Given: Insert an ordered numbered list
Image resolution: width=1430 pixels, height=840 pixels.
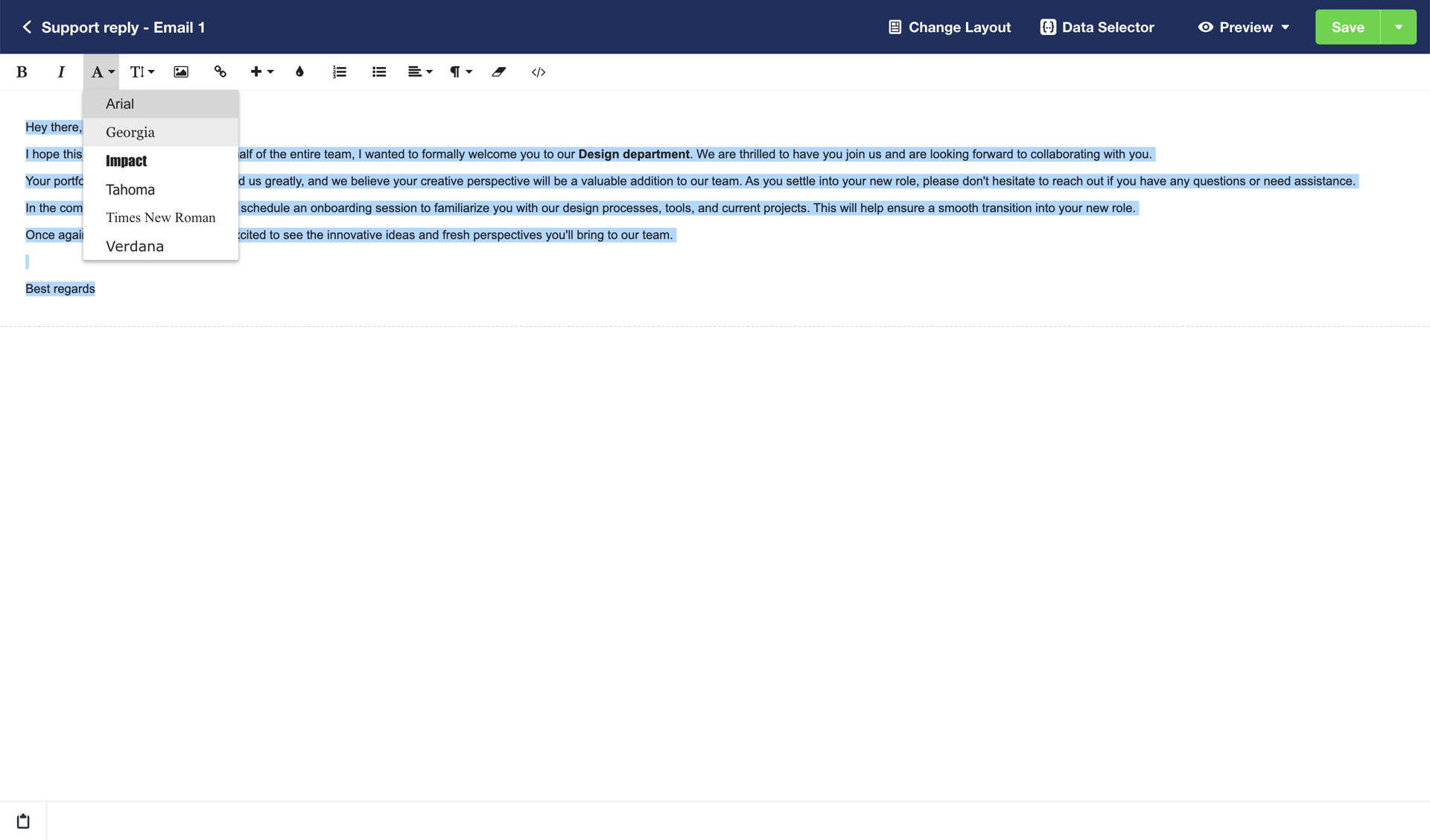Looking at the screenshot, I should (x=340, y=72).
